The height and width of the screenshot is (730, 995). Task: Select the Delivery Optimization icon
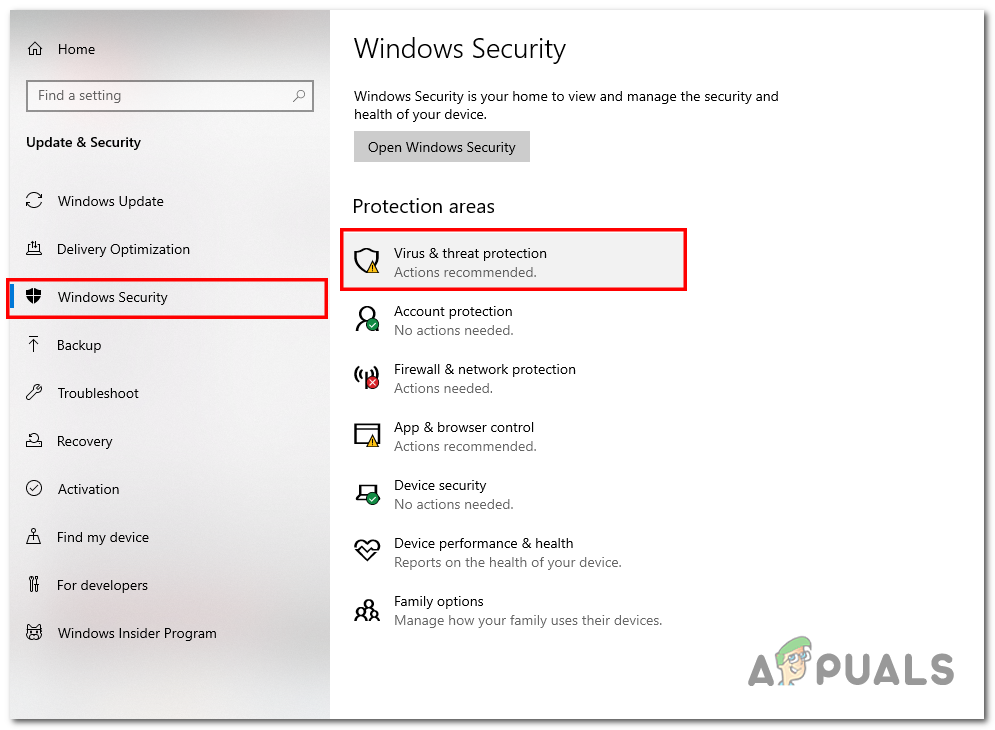pyautogui.click(x=33, y=249)
